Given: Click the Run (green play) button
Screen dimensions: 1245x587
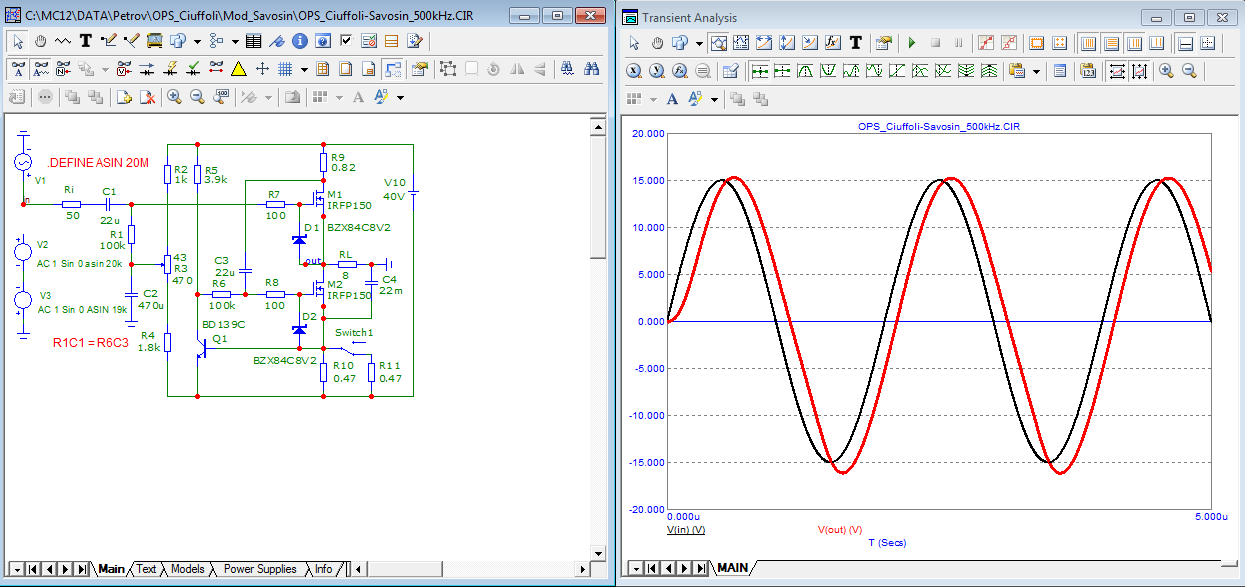Looking at the screenshot, I should point(911,43).
